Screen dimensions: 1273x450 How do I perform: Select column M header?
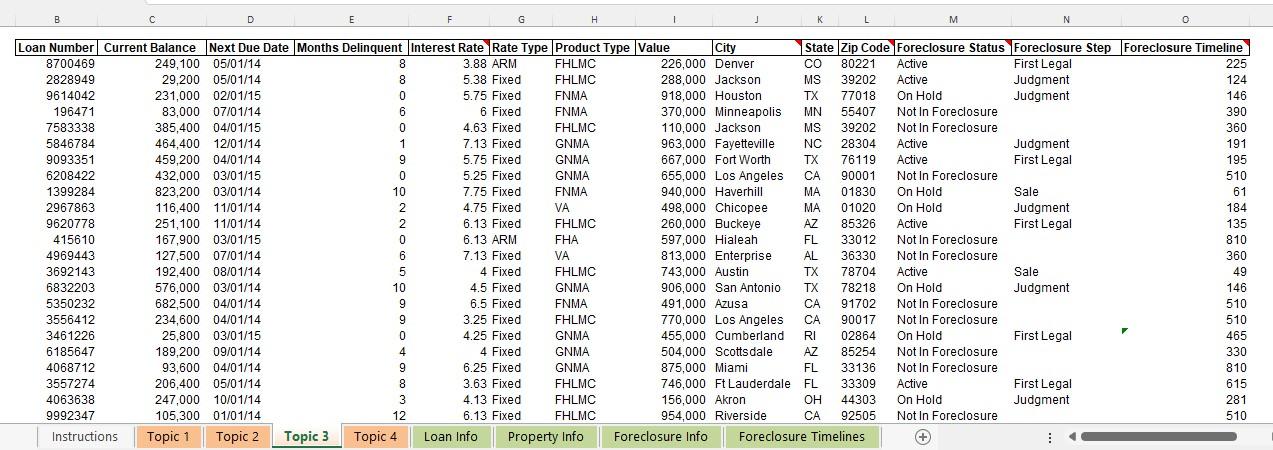coord(953,19)
